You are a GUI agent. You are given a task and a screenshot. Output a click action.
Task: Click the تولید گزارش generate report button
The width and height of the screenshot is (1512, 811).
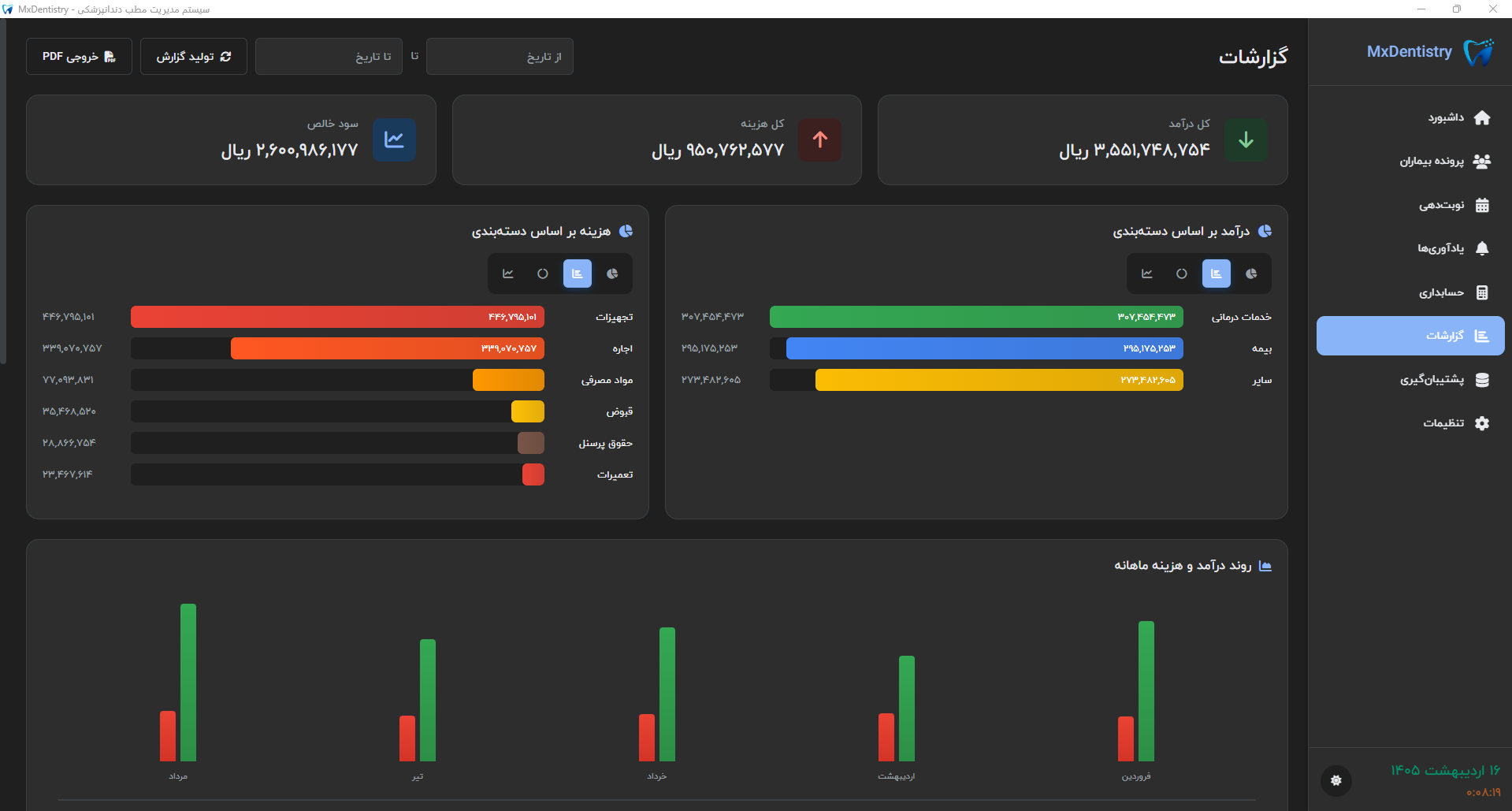coord(194,57)
